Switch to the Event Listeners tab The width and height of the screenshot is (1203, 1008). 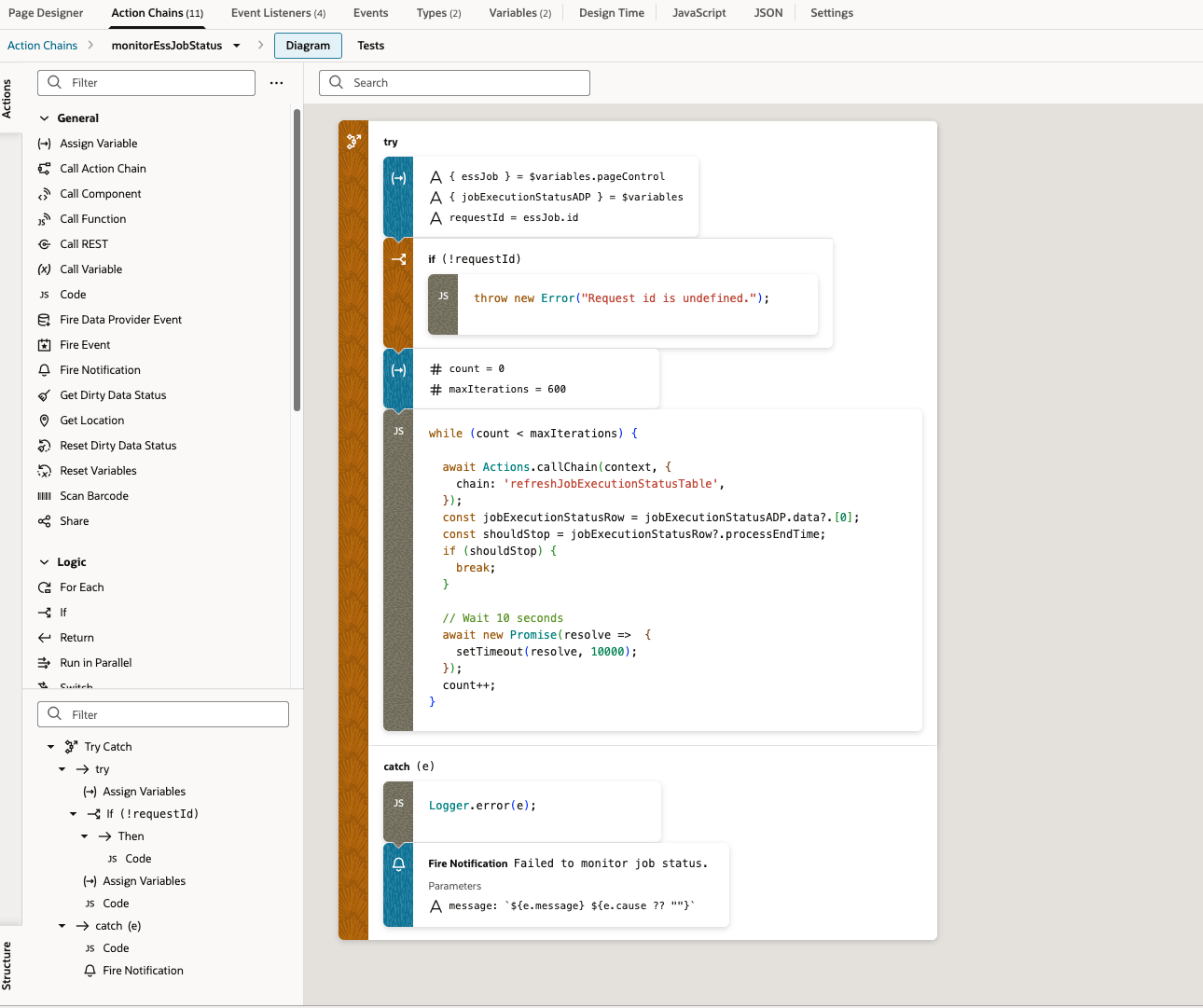point(278,13)
